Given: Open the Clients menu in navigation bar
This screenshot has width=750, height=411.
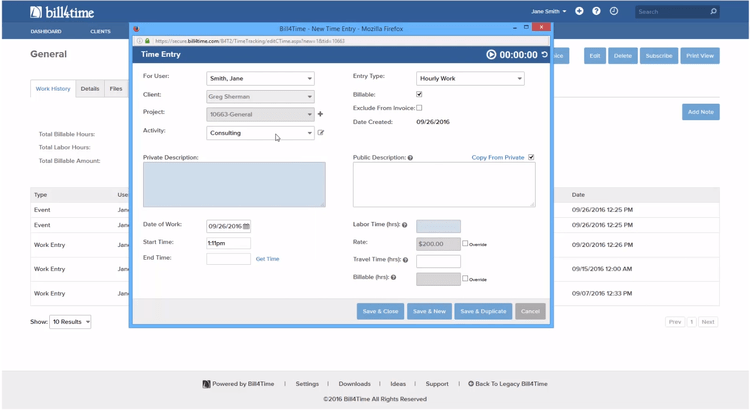Looking at the screenshot, I should [100, 32].
